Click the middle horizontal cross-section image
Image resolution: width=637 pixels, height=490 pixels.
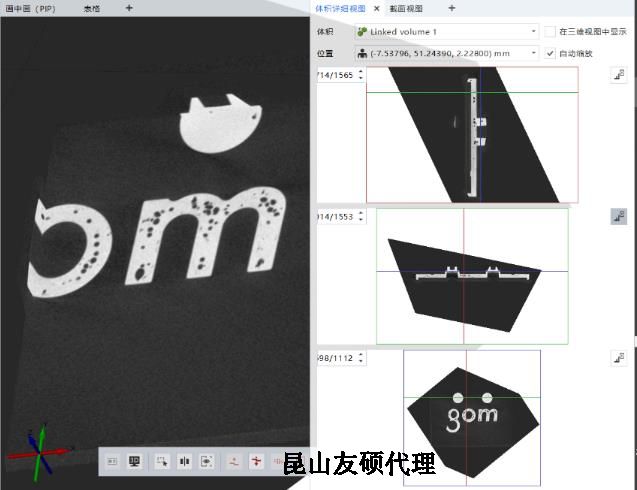coord(472,276)
